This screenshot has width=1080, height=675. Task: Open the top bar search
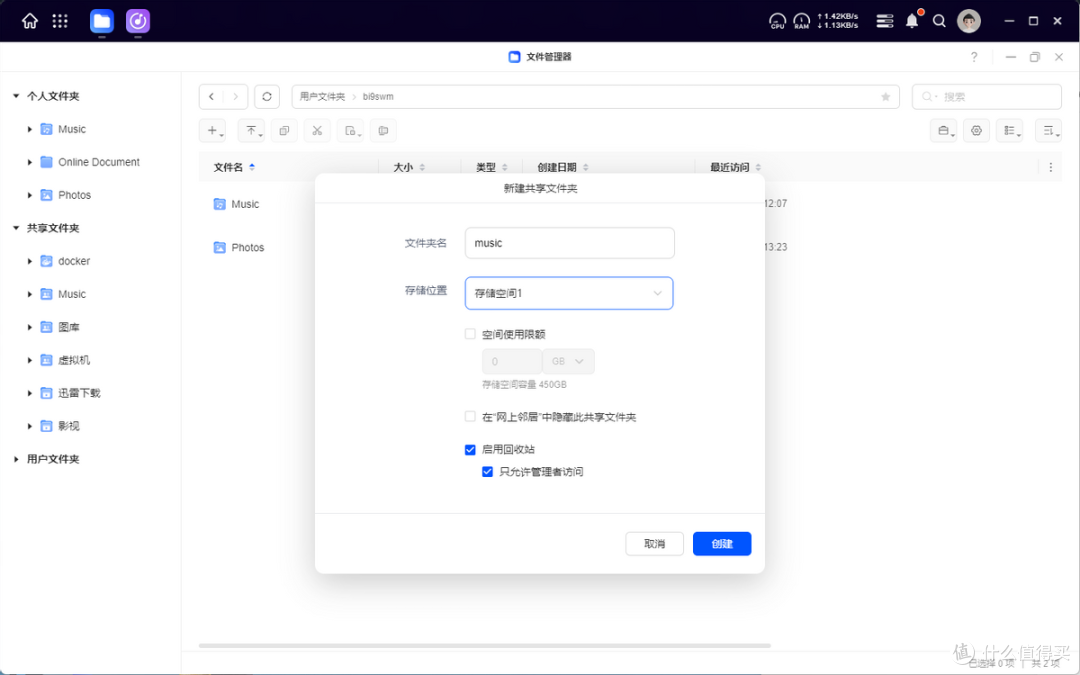click(939, 21)
